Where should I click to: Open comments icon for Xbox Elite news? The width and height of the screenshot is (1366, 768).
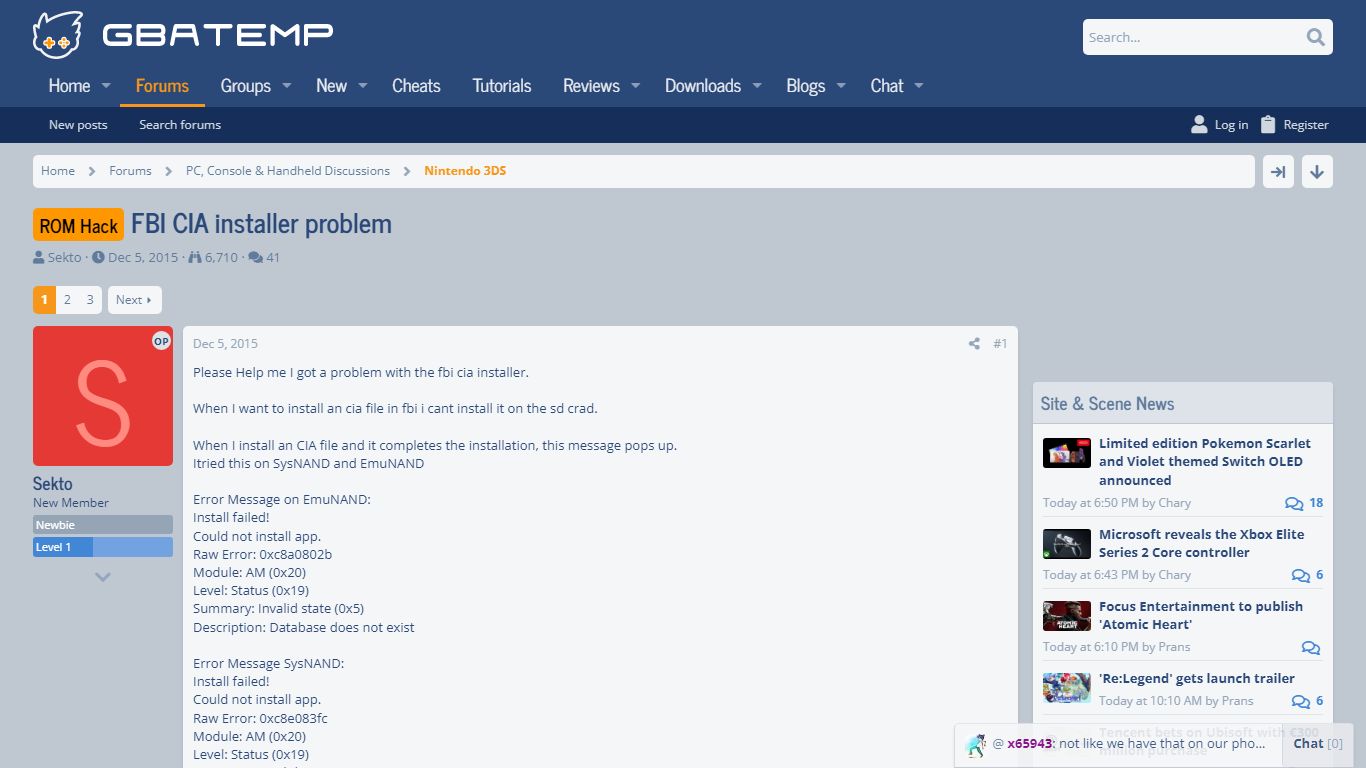point(1300,575)
